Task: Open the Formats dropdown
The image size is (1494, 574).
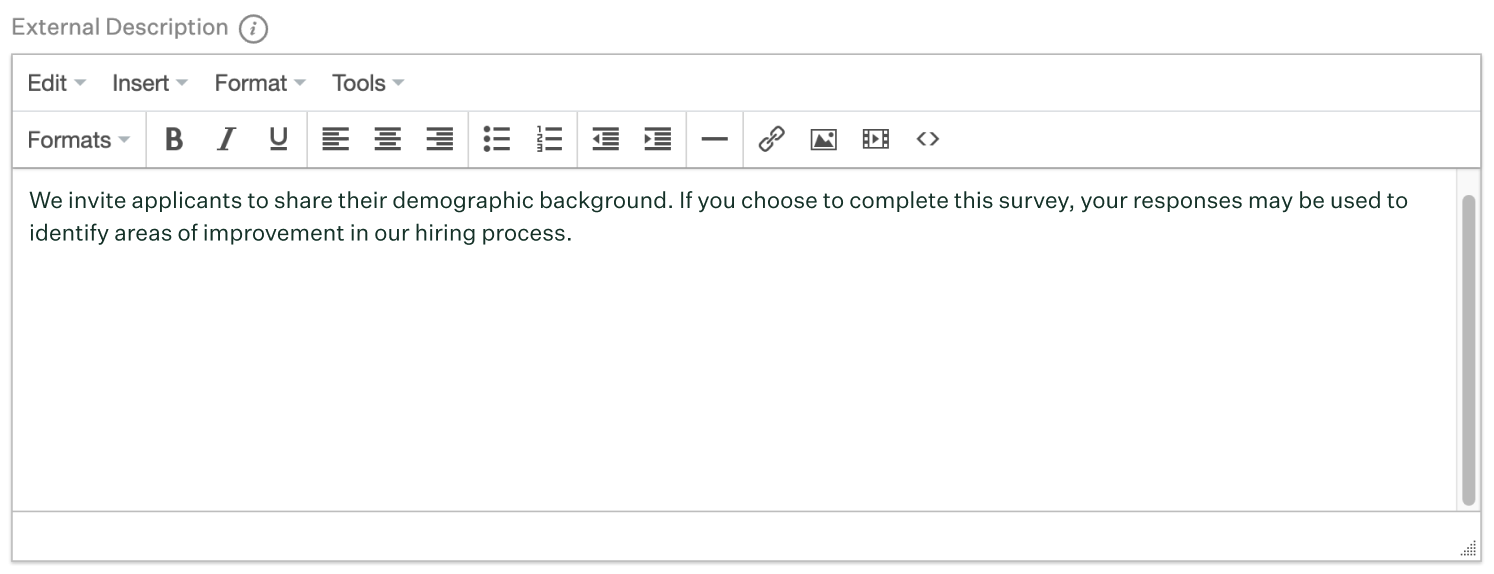Action: pos(78,140)
